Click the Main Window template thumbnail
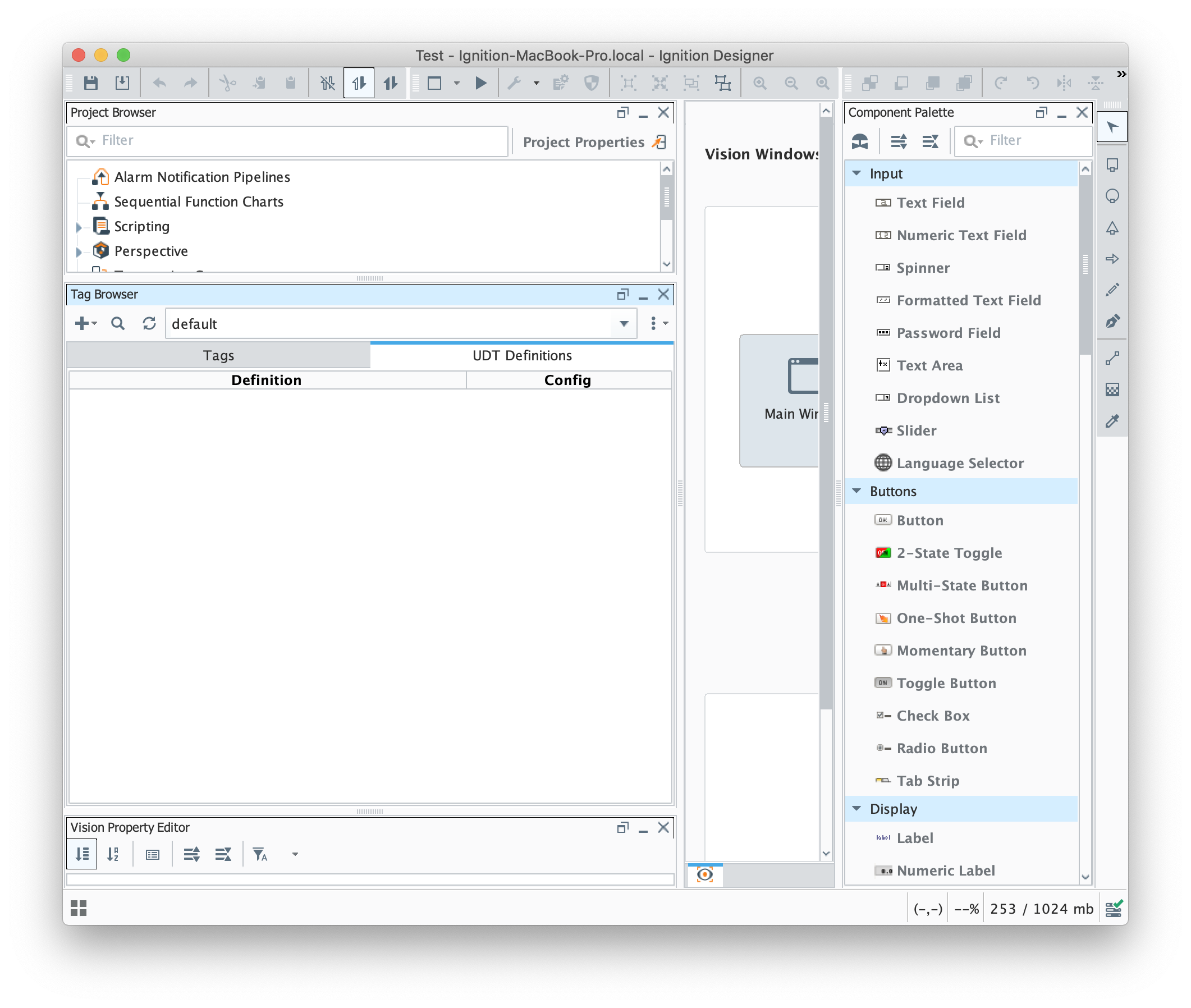The image size is (1191, 1008). pos(780,401)
